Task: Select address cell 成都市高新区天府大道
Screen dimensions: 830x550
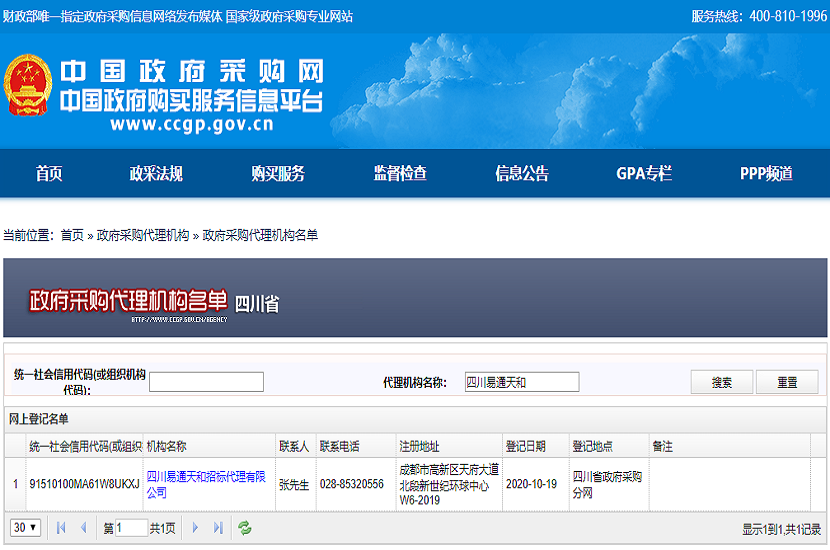Action: 449,484
